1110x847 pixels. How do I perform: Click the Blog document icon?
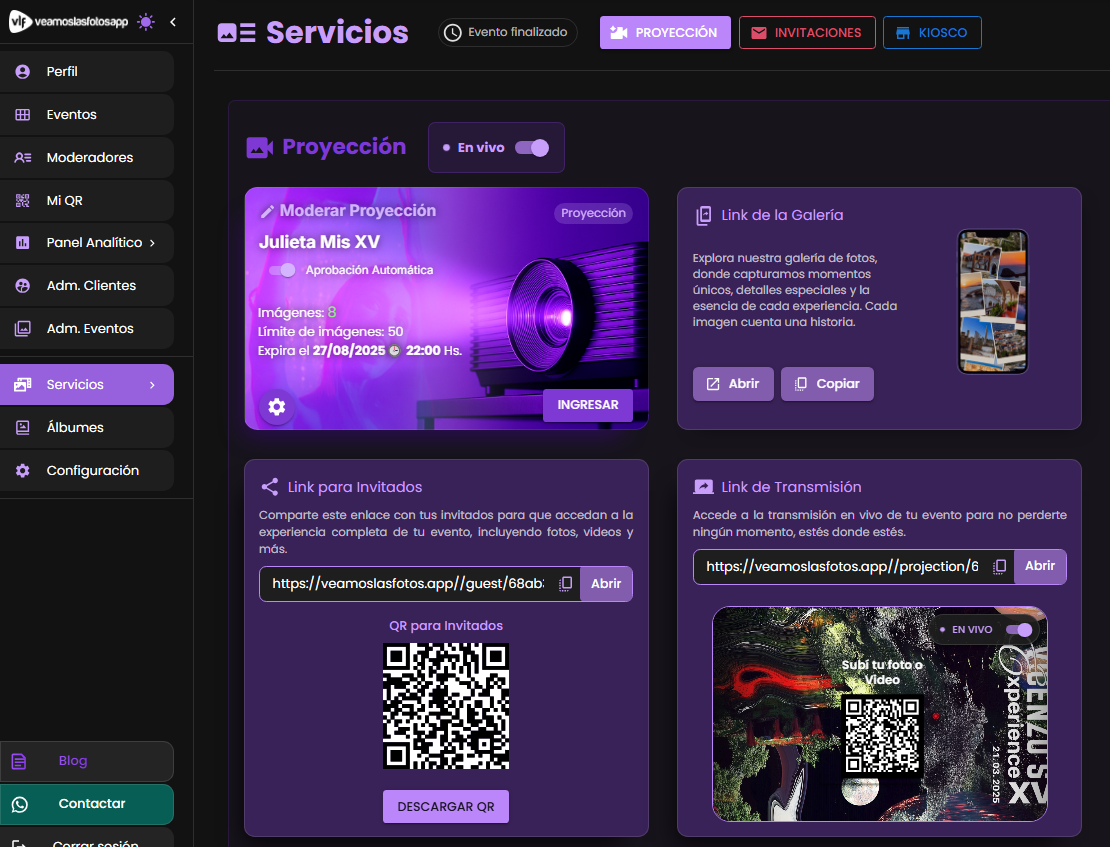(19, 761)
